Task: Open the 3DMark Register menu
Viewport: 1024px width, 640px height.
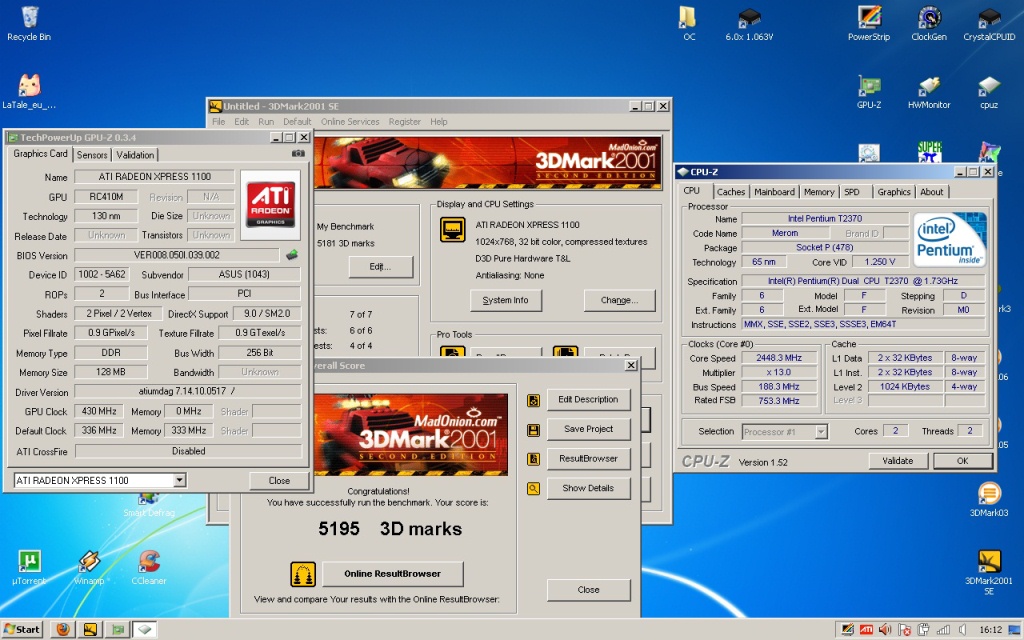Action: [404, 121]
